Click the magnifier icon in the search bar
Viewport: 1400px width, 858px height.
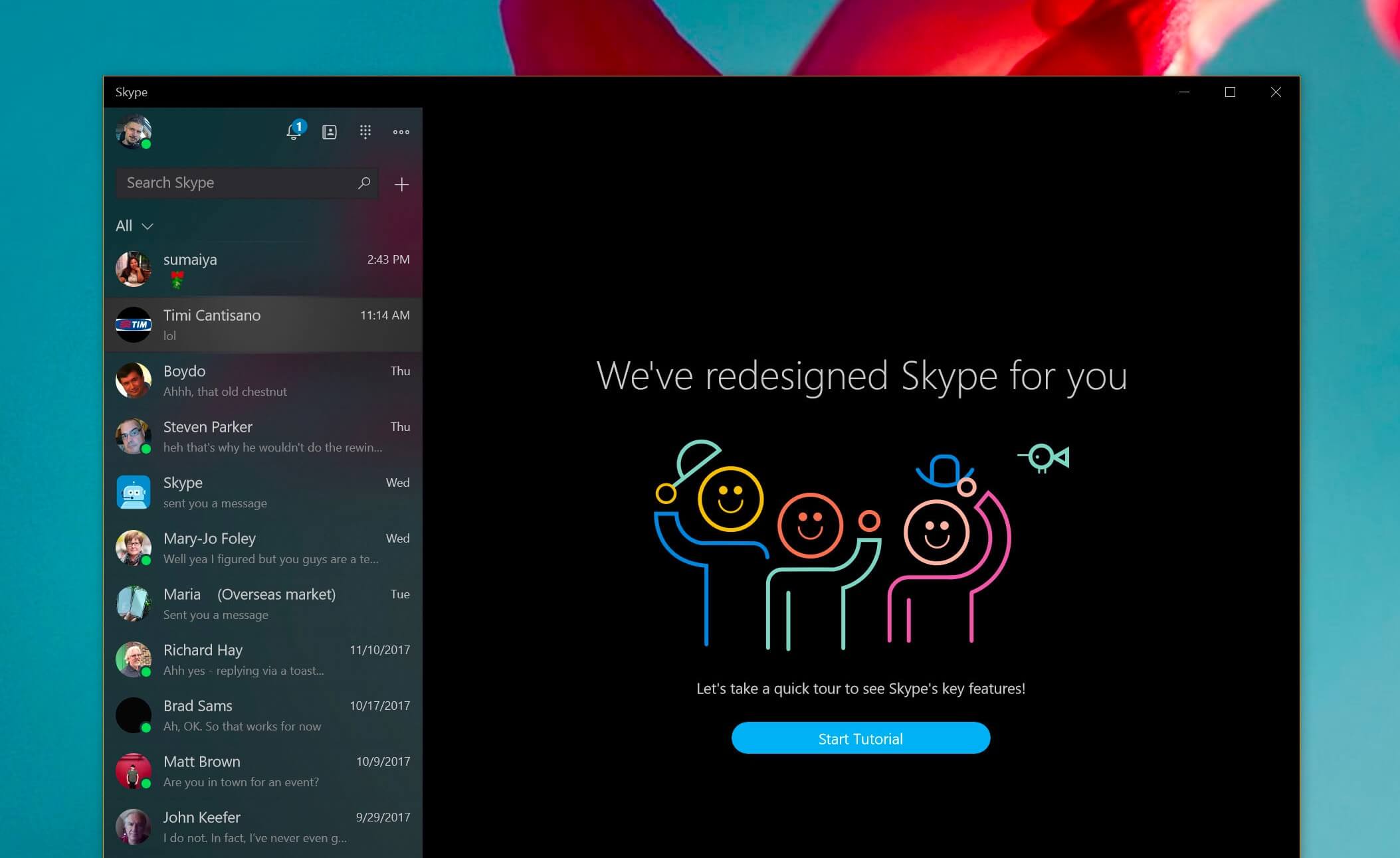363,183
